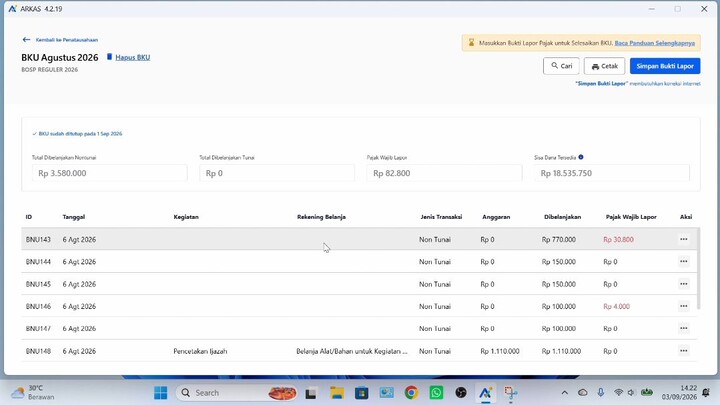Open Microsoft Store from taskbar

361,393
